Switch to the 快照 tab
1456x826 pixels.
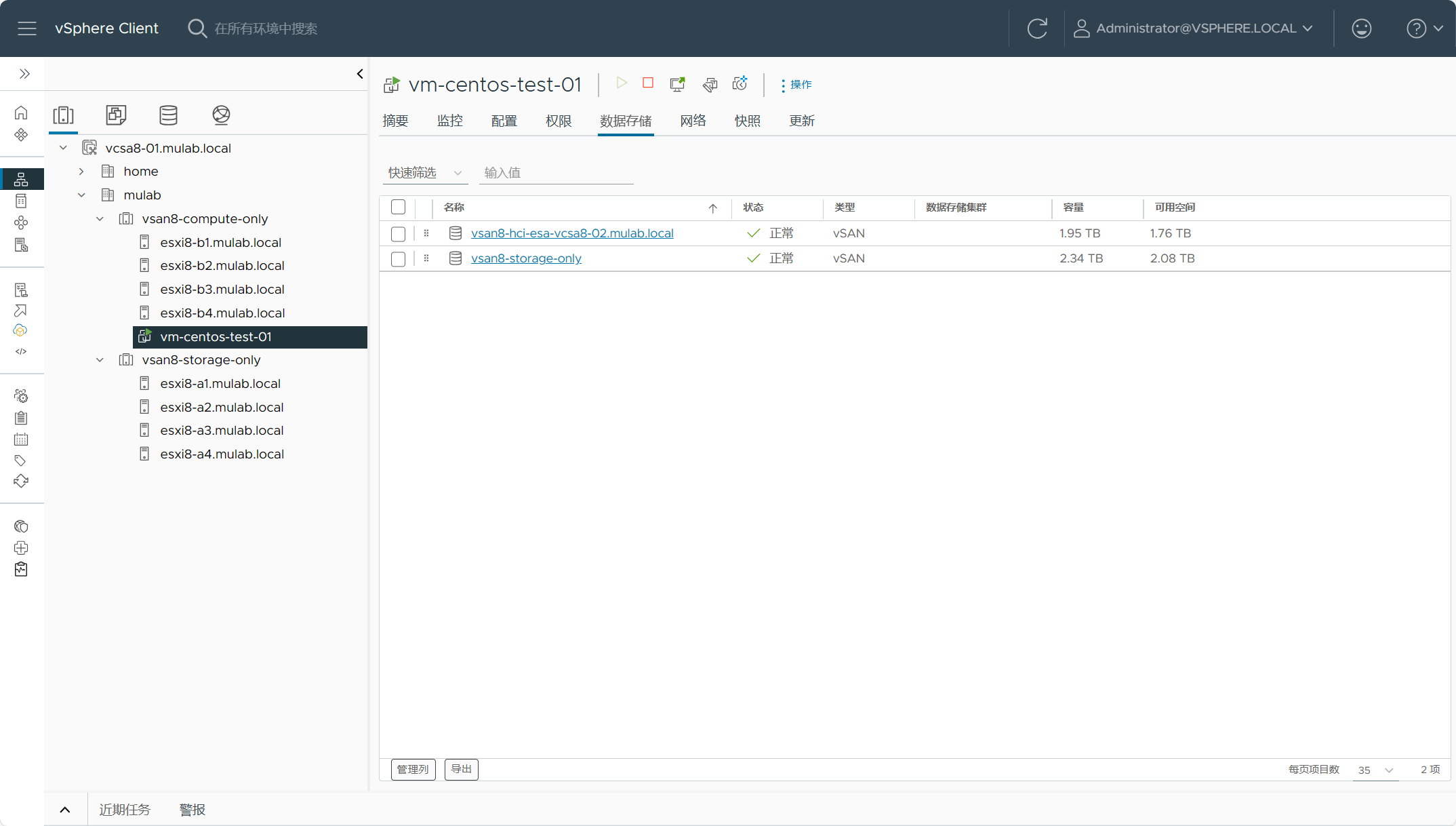(x=748, y=121)
